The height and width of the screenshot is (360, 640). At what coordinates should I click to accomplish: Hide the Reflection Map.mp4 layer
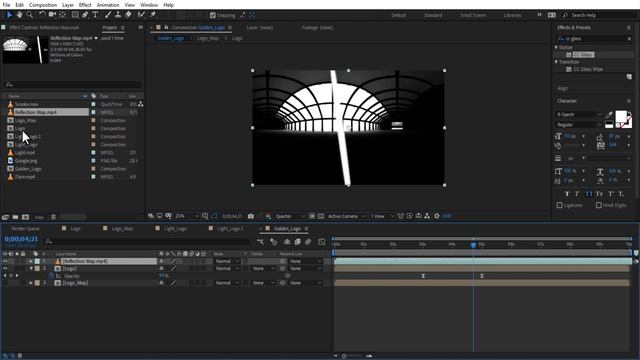(x=5, y=261)
